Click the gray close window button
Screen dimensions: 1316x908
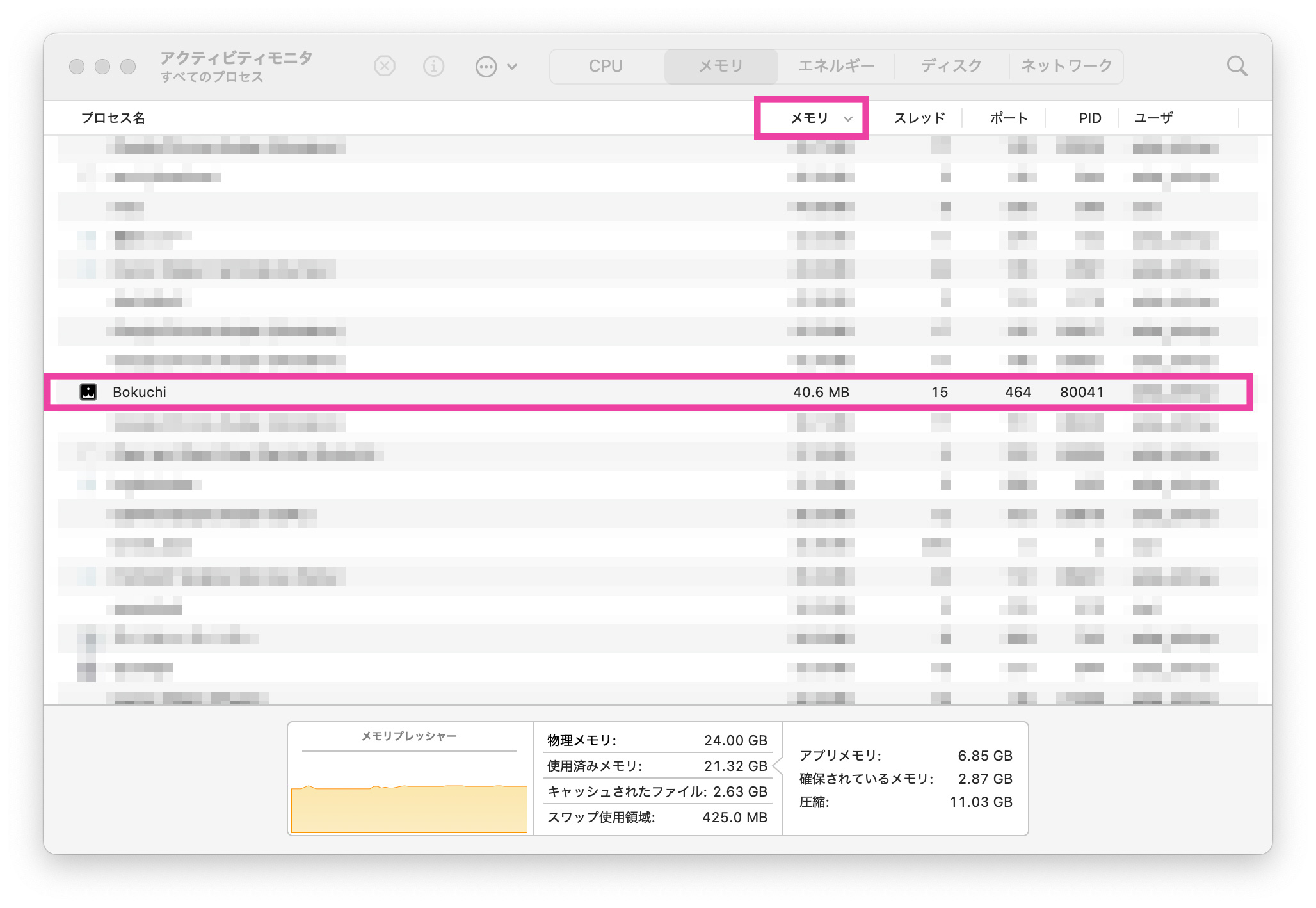(x=77, y=67)
